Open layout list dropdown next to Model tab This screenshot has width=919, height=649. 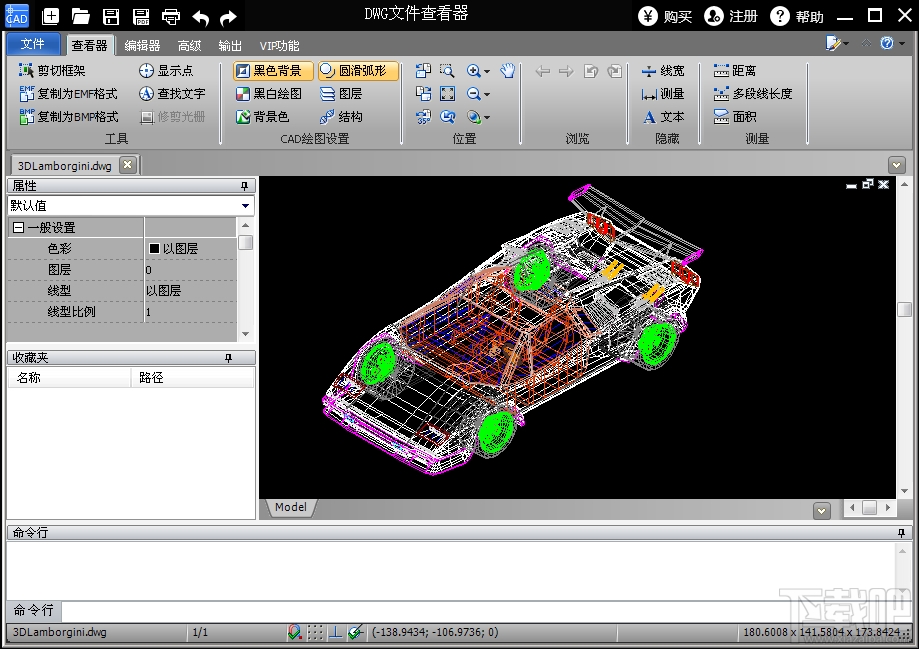click(822, 511)
